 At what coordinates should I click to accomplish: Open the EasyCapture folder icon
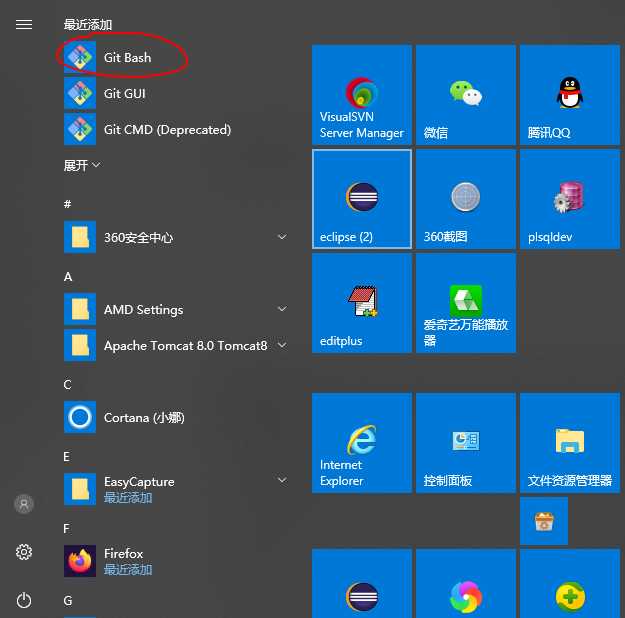[x=80, y=489]
